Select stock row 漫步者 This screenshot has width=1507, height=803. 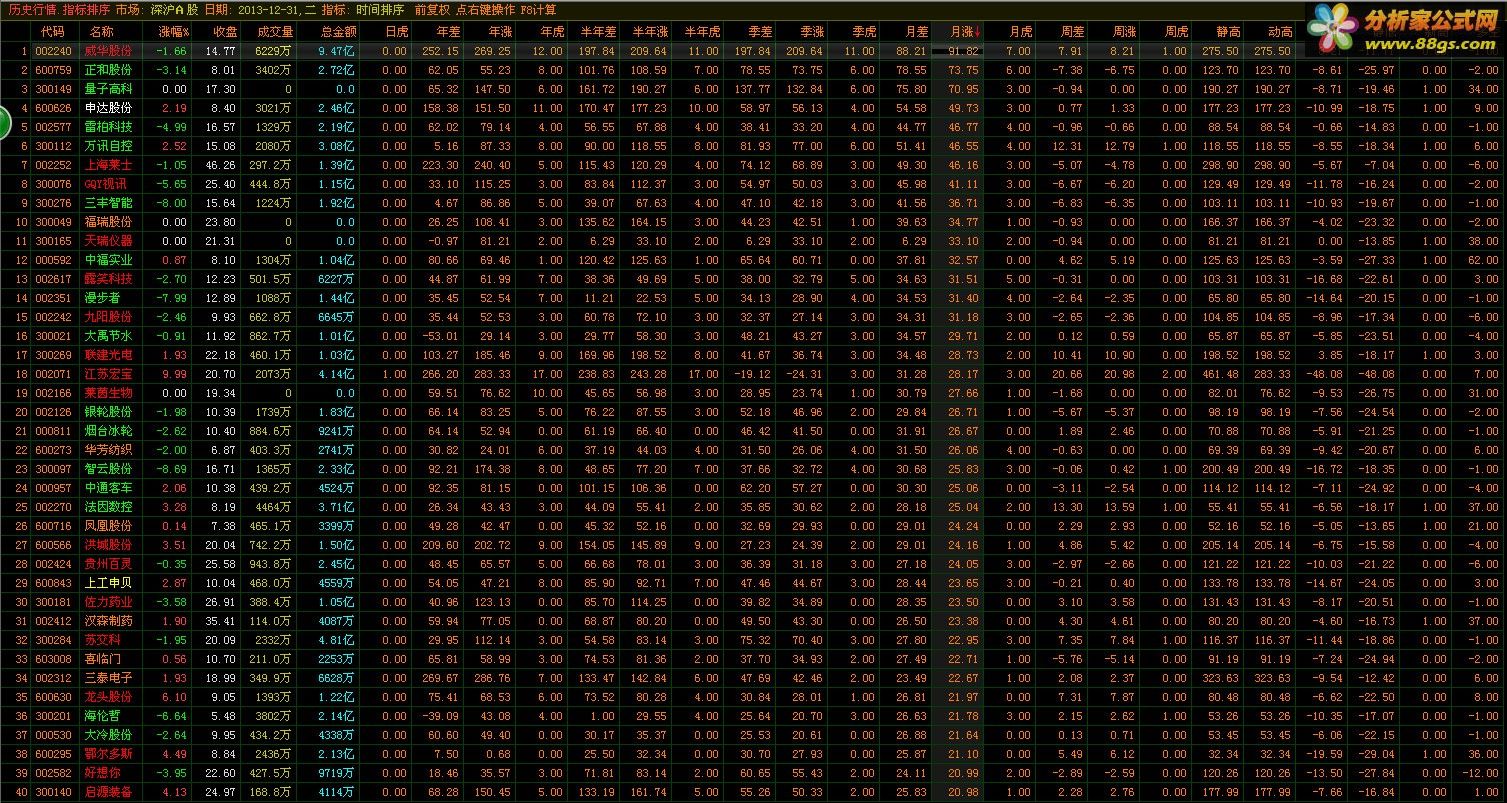(x=753, y=298)
